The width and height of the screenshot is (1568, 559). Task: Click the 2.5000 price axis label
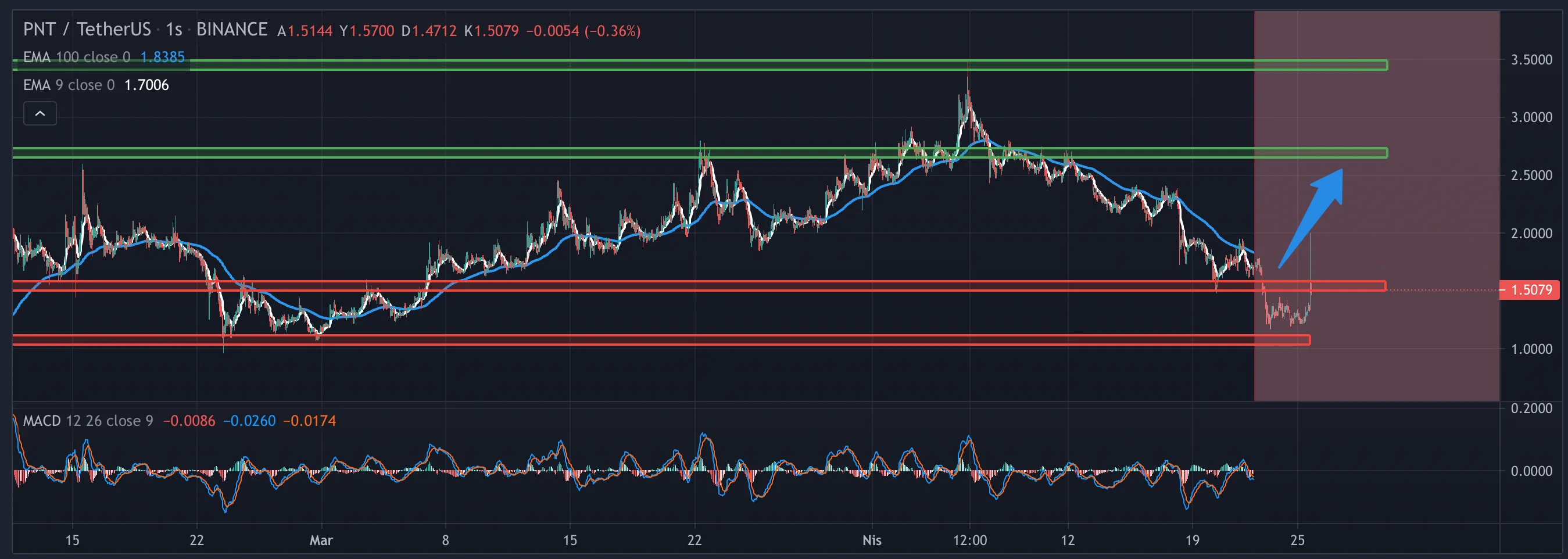point(1531,175)
